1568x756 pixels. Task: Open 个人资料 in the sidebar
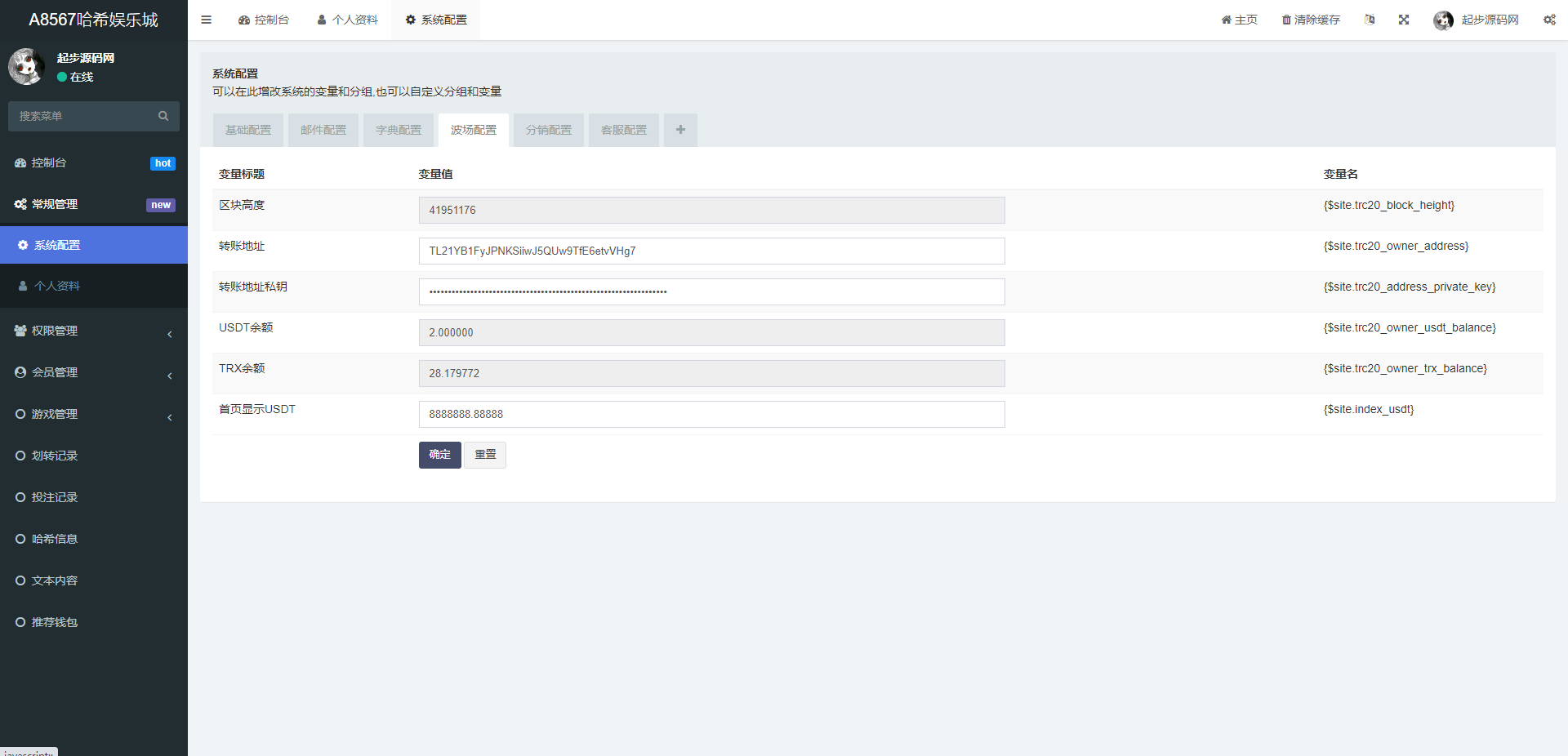tap(94, 286)
